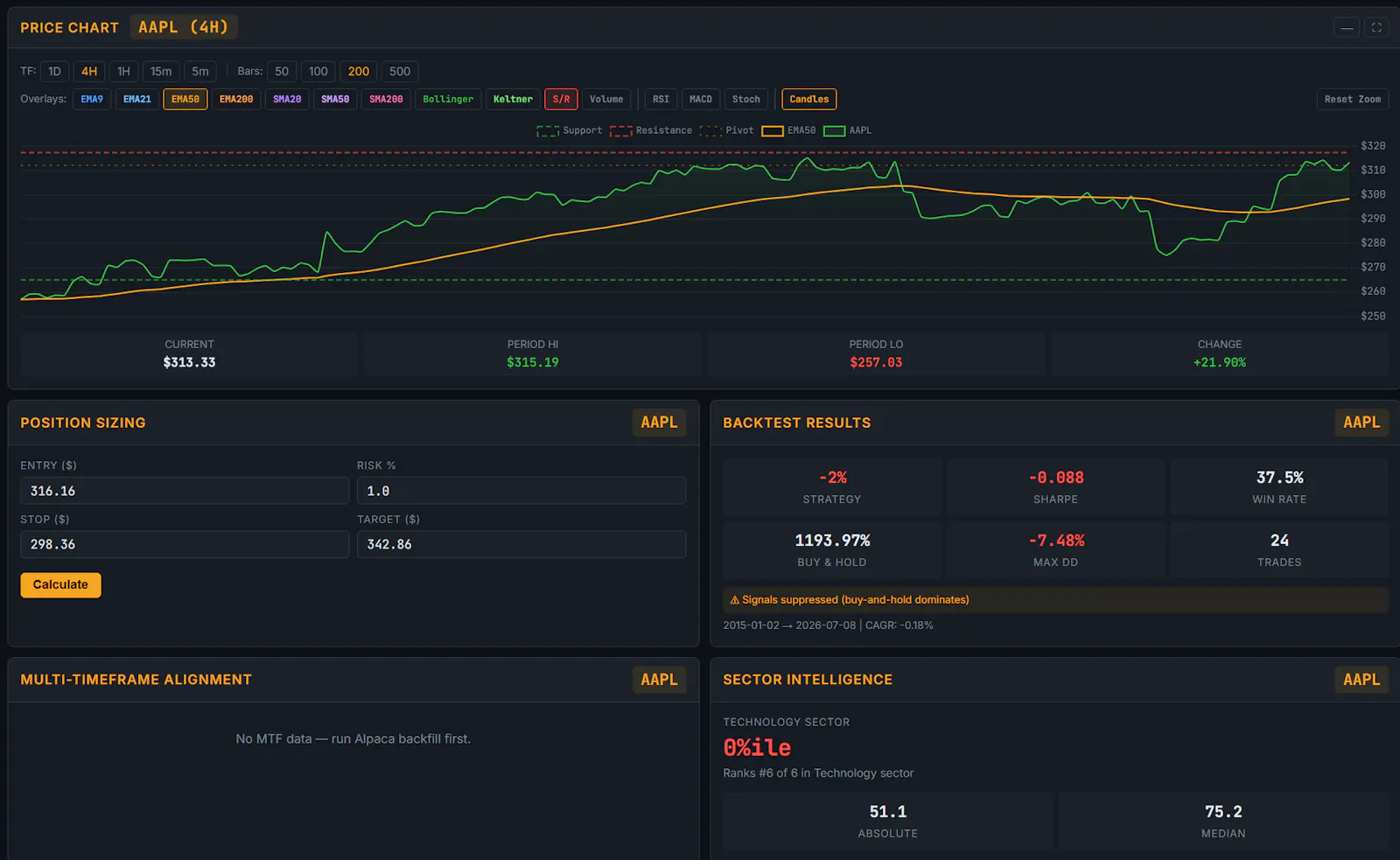
Task: Set bars count to 500
Action: pyautogui.click(x=400, y=72)
